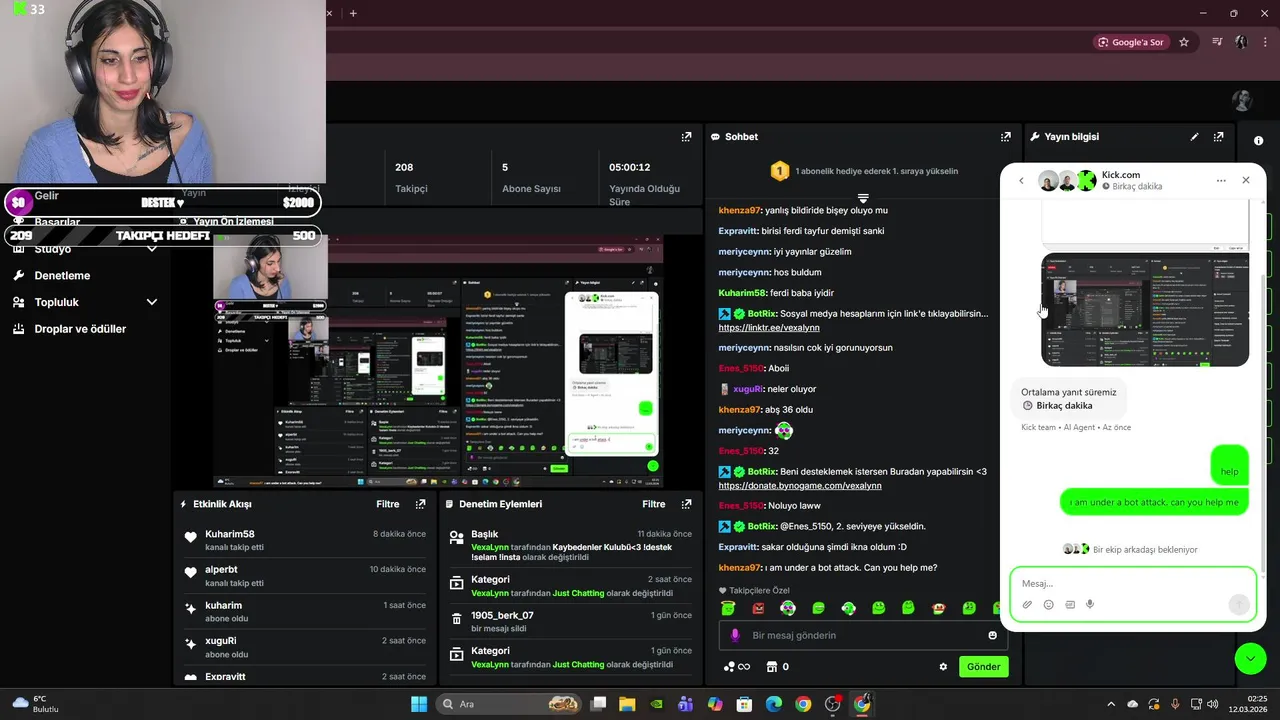Send chat message with Gönder button
Viewport: 1280px width, 720px height.
click(x=983, y=667)
